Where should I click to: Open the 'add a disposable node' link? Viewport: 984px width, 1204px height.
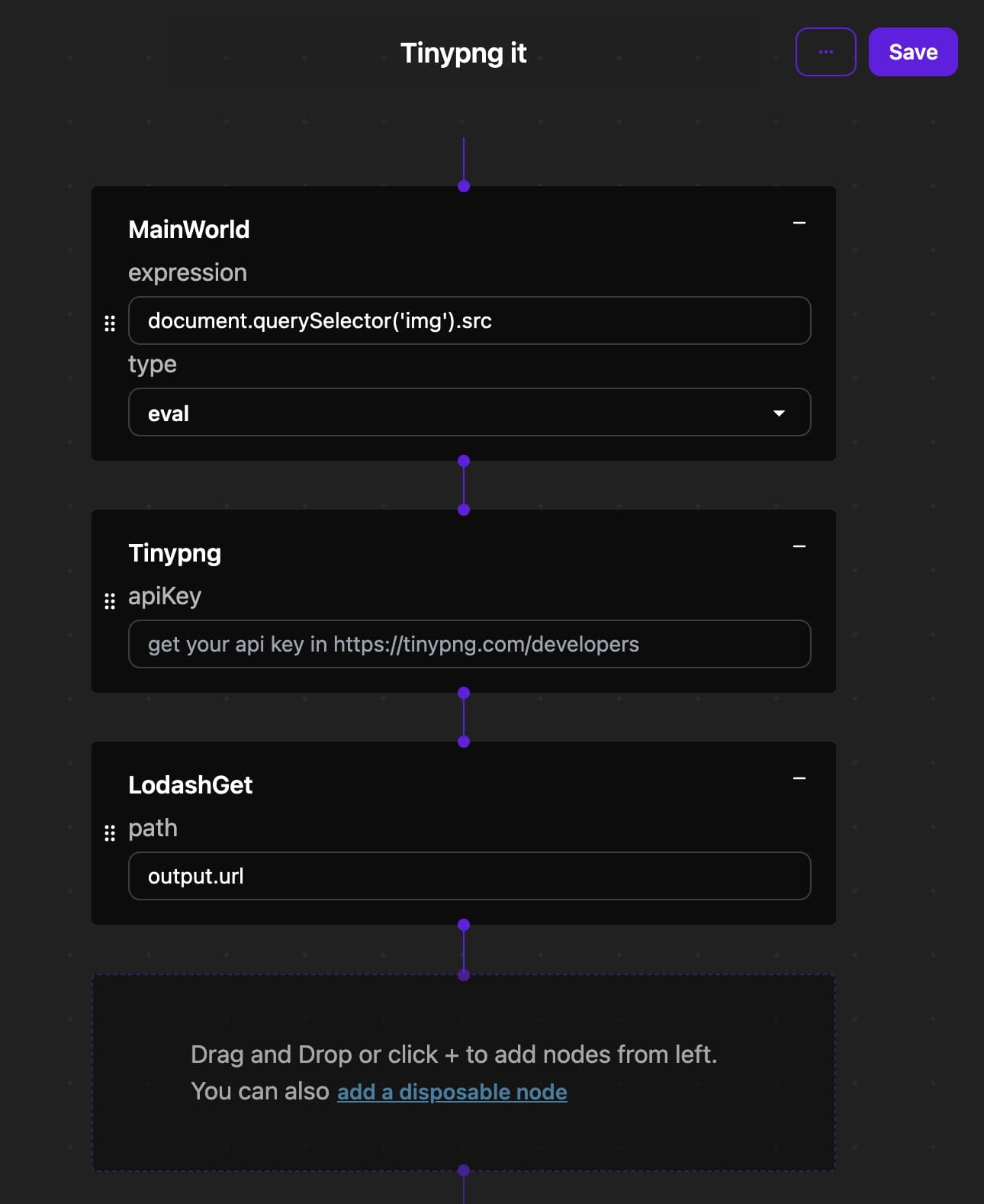click(452, 1092)
